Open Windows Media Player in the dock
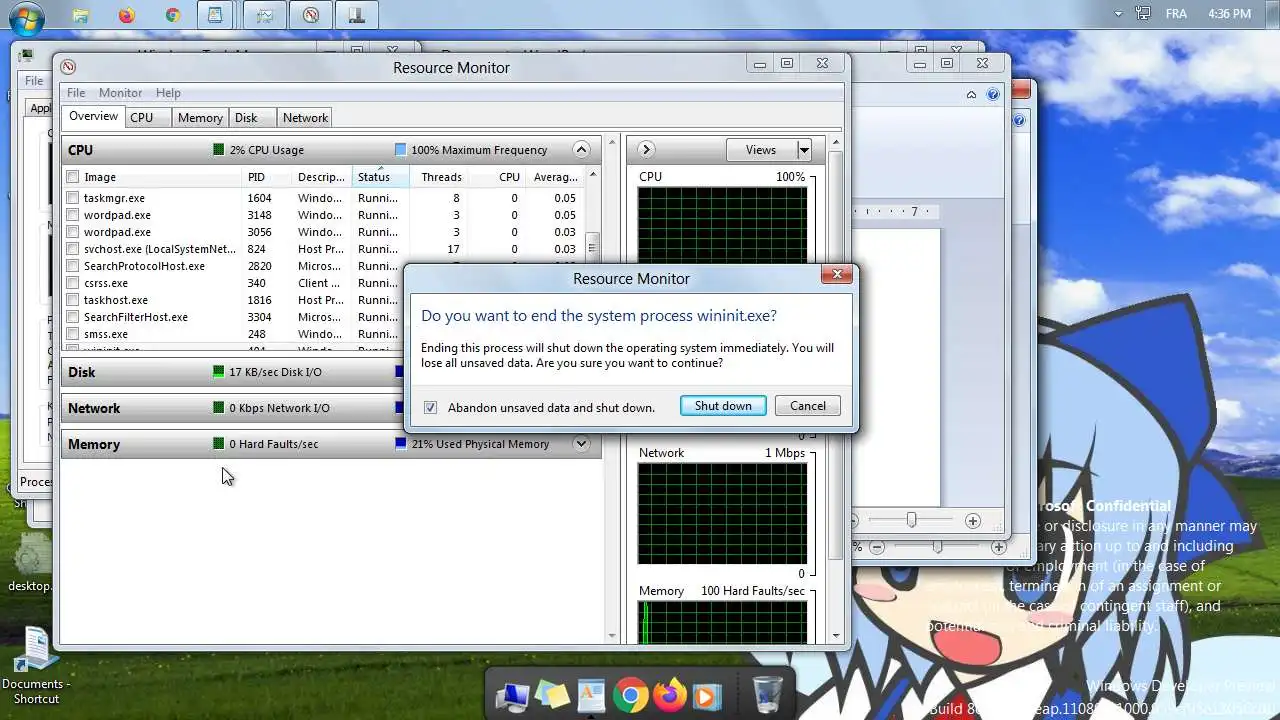Screen dimensions: 1280x720 click(x=706, y=696)
